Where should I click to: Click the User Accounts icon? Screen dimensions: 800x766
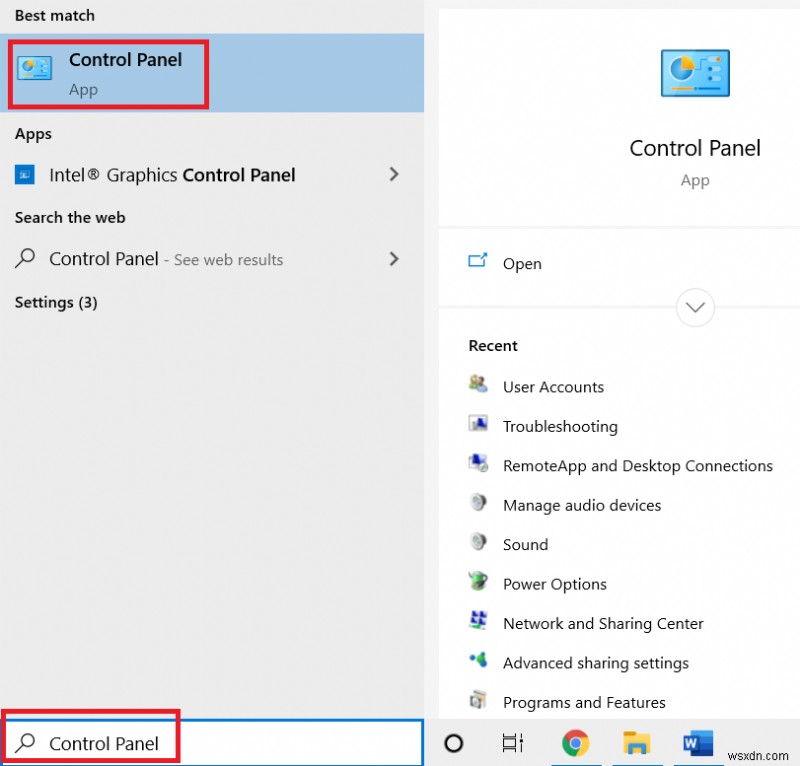(x=478, y=383)
